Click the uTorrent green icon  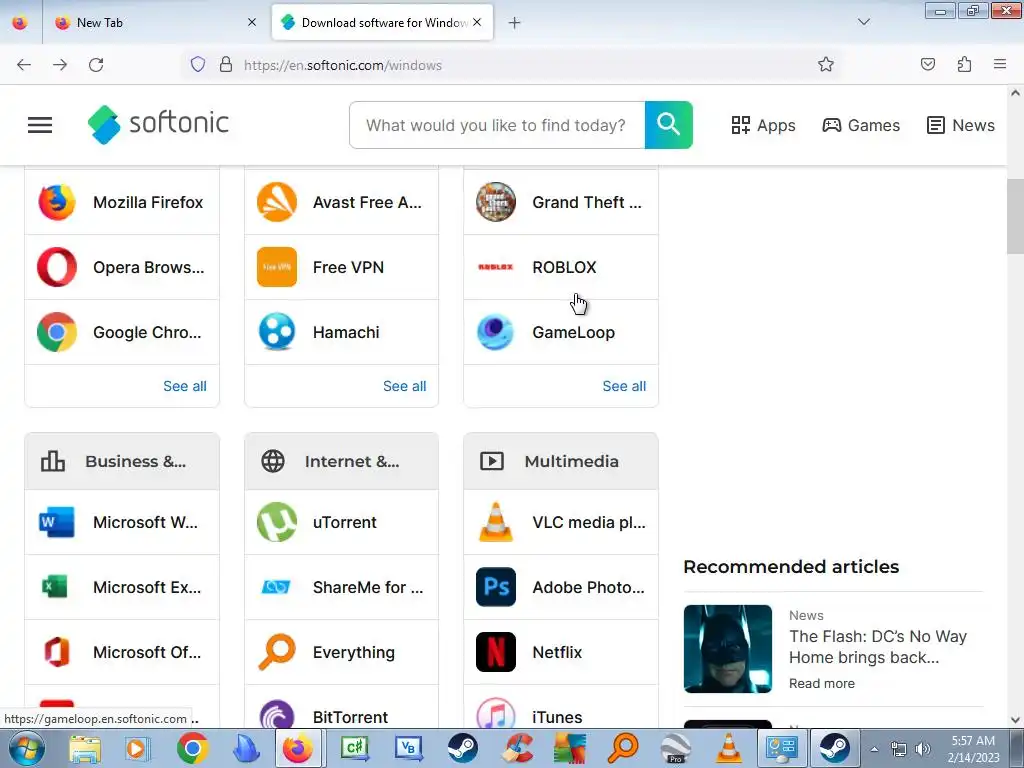point(277,522)
